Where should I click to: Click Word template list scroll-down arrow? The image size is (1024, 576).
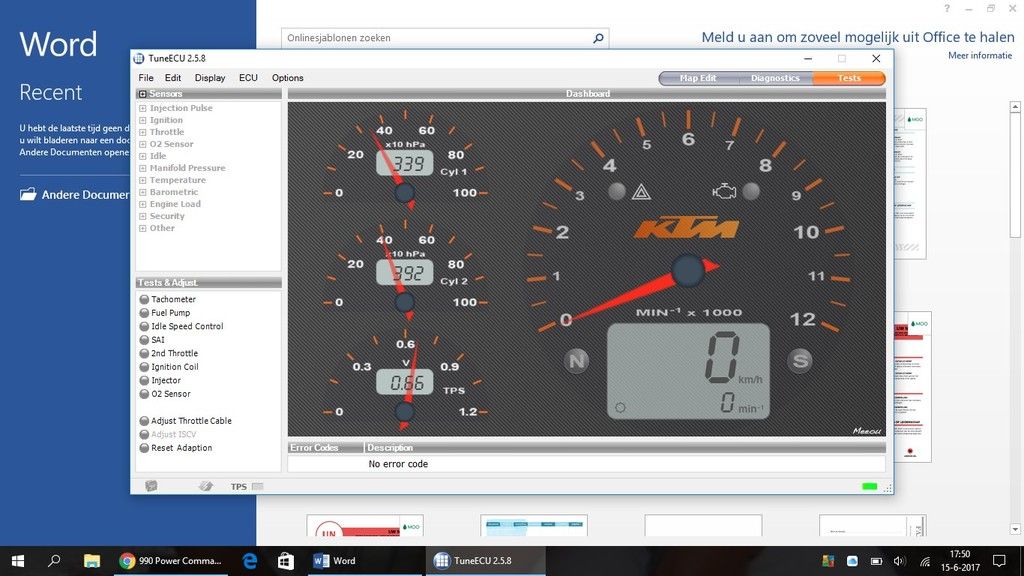point(1015,529)
